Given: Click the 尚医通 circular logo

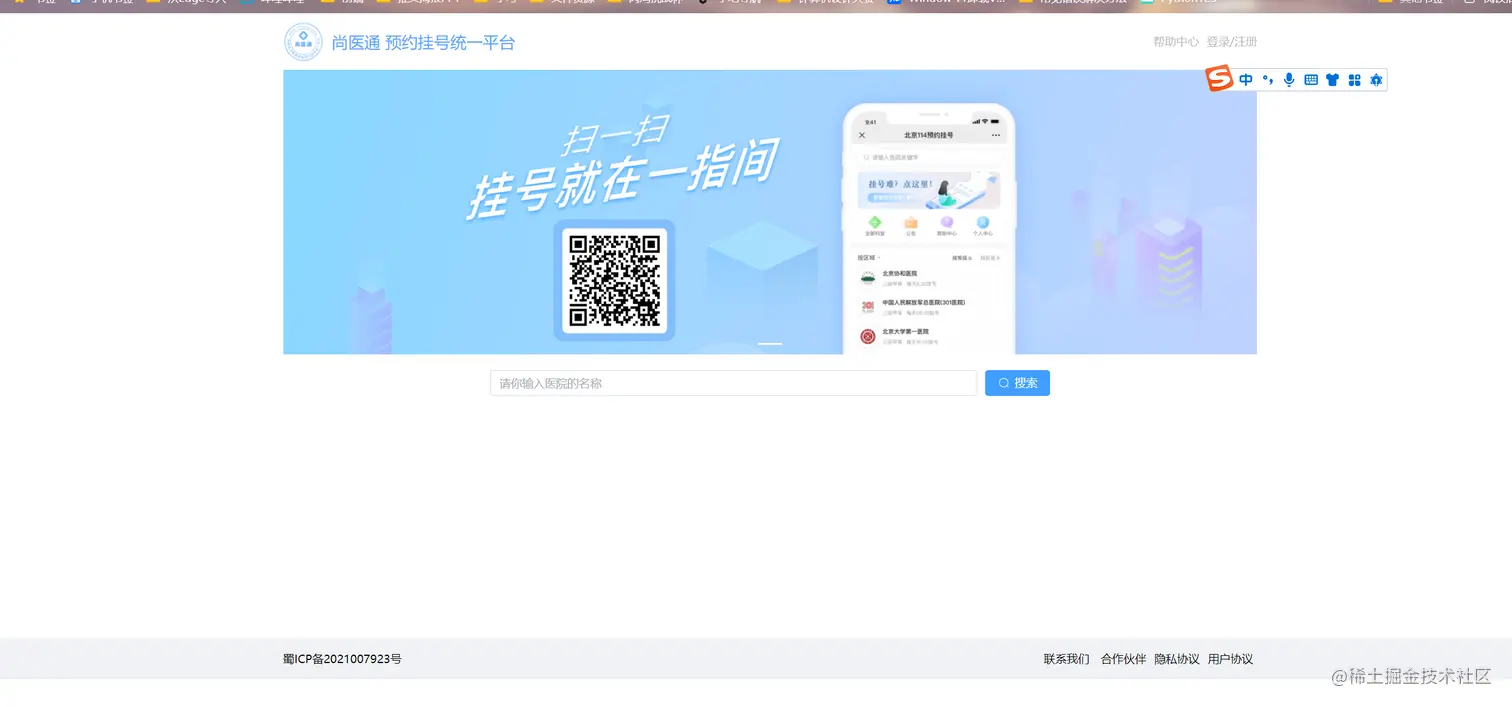Looking at the screenshot, I should click(x=303, y=42).
